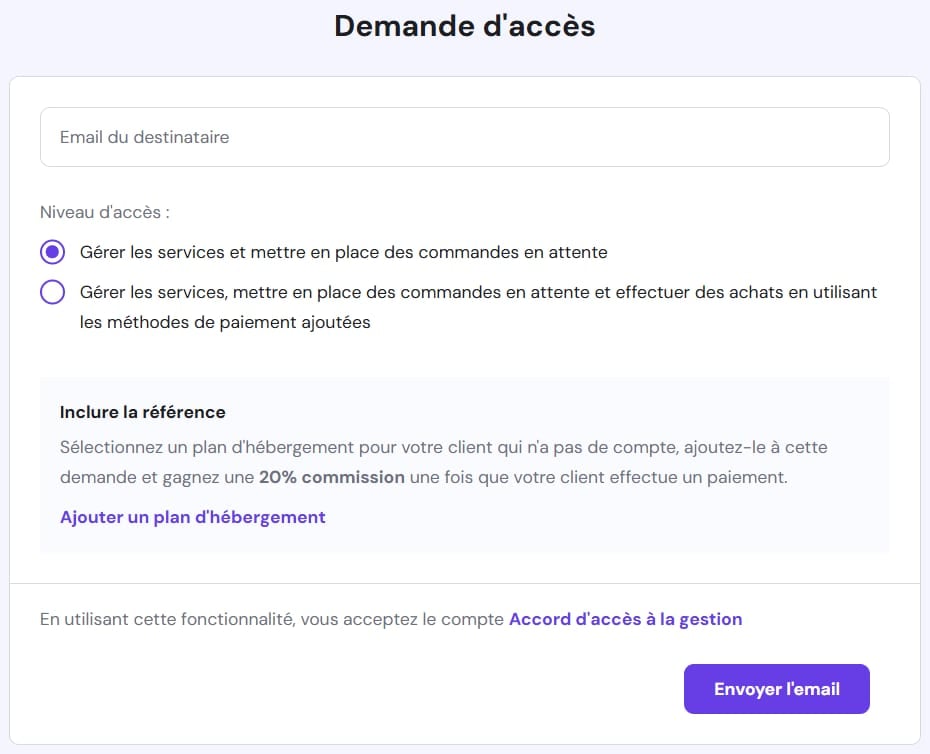Select the first access level radio button

tap(52, 252)
